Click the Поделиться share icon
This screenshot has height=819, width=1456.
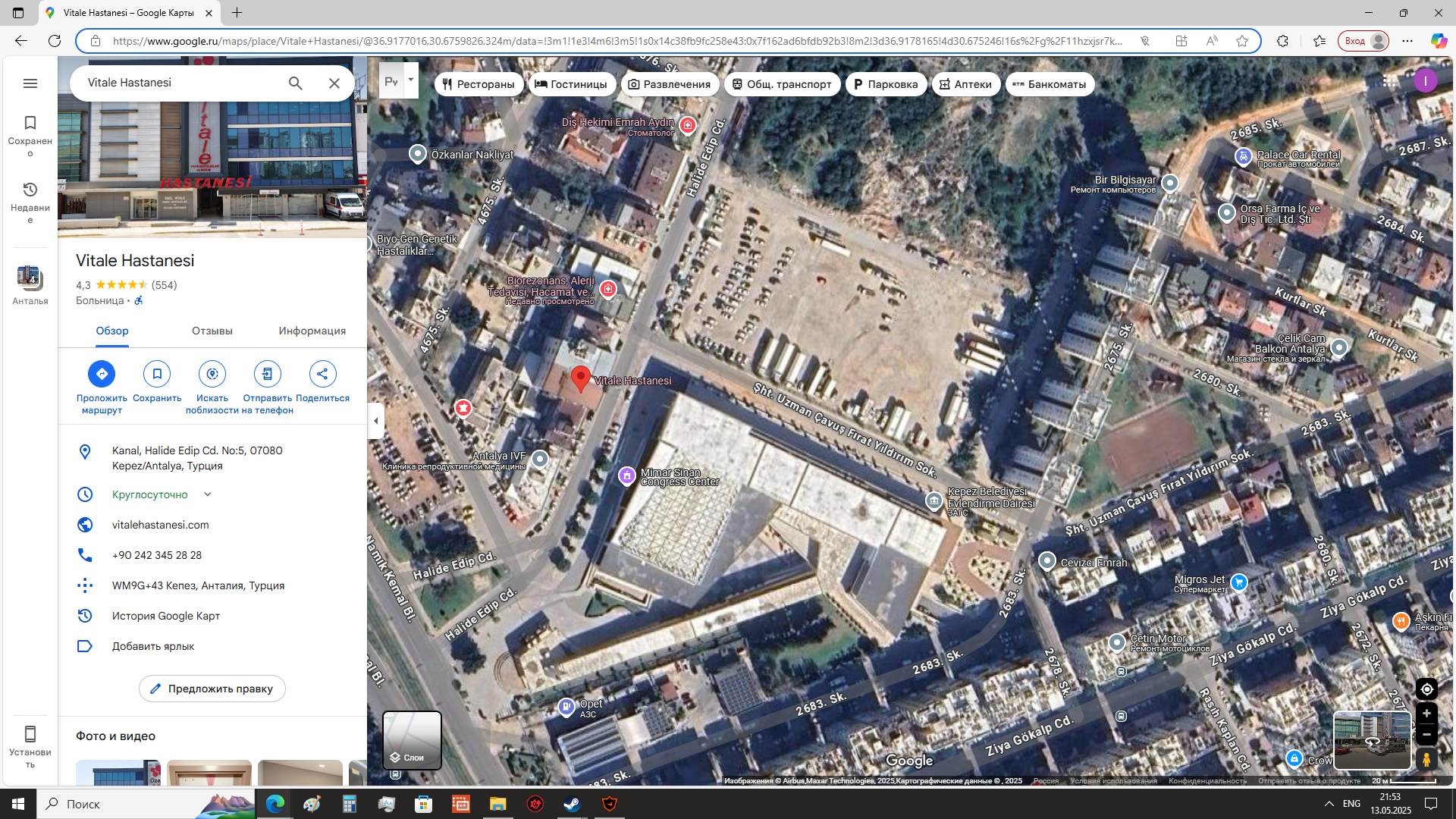(323, 374)
